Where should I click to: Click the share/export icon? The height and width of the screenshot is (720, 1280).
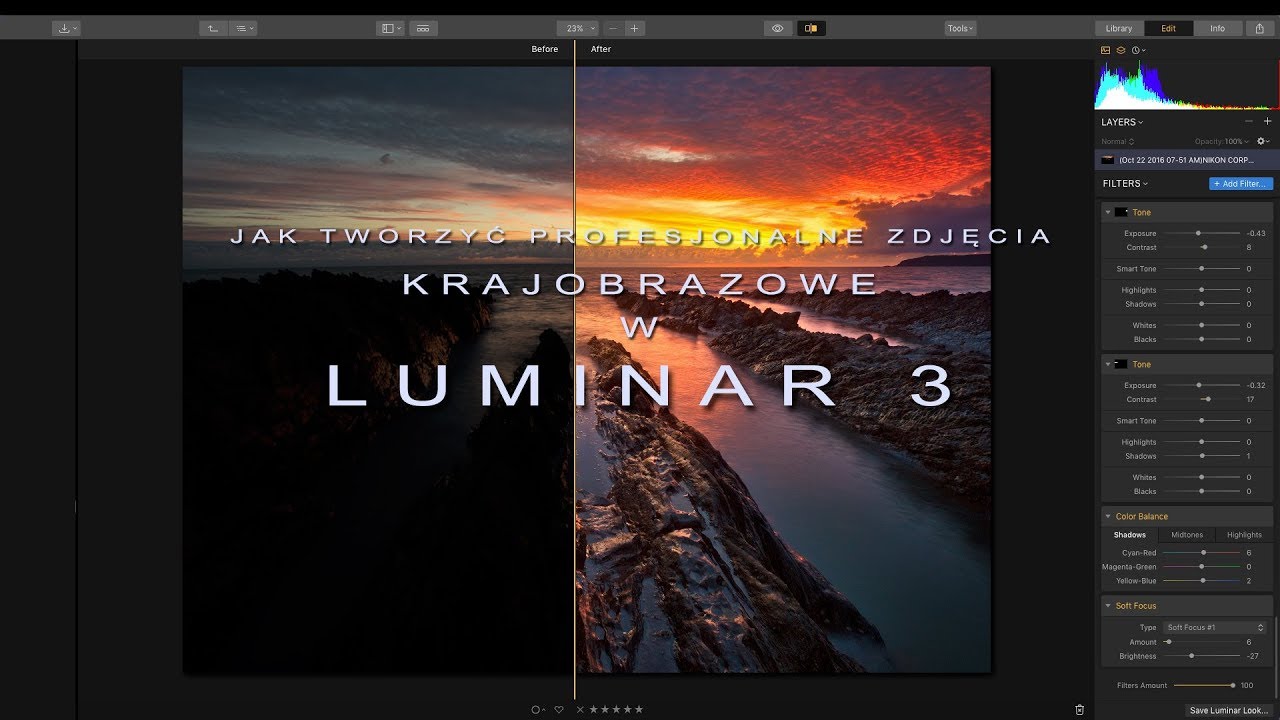coord(1260,28)
